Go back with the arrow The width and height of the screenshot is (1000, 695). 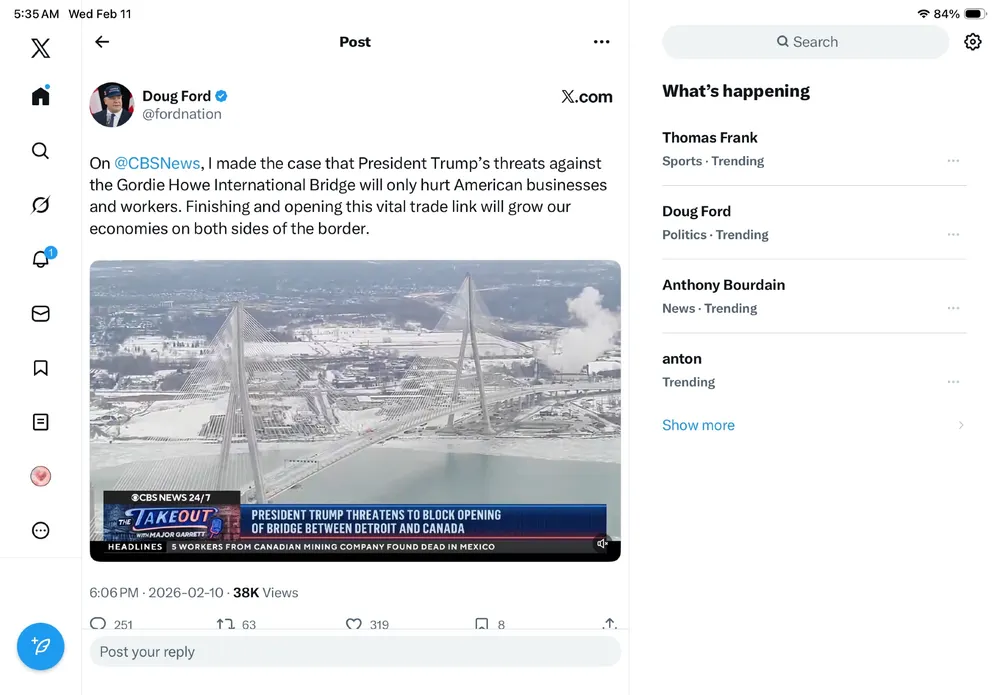pyautogui.click(x=102, y=42)
